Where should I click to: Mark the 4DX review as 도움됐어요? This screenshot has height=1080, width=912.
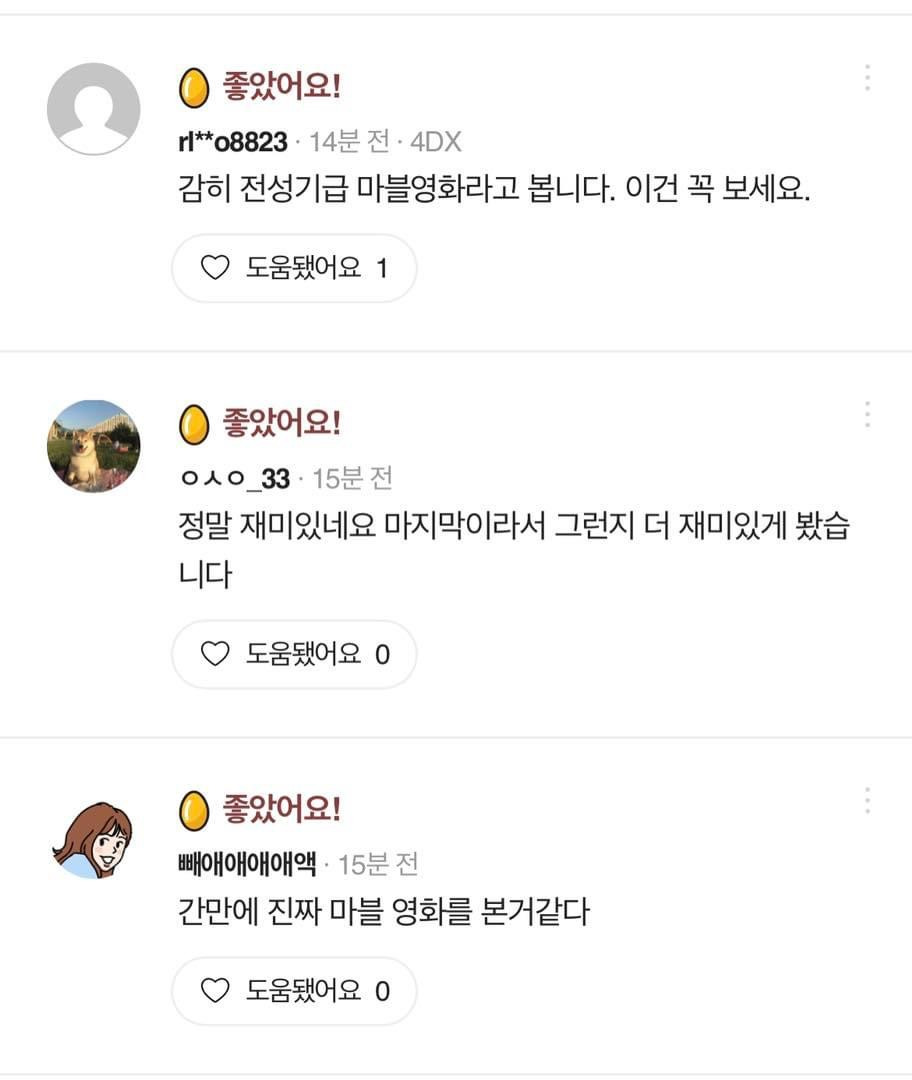(x=294, y=268)
